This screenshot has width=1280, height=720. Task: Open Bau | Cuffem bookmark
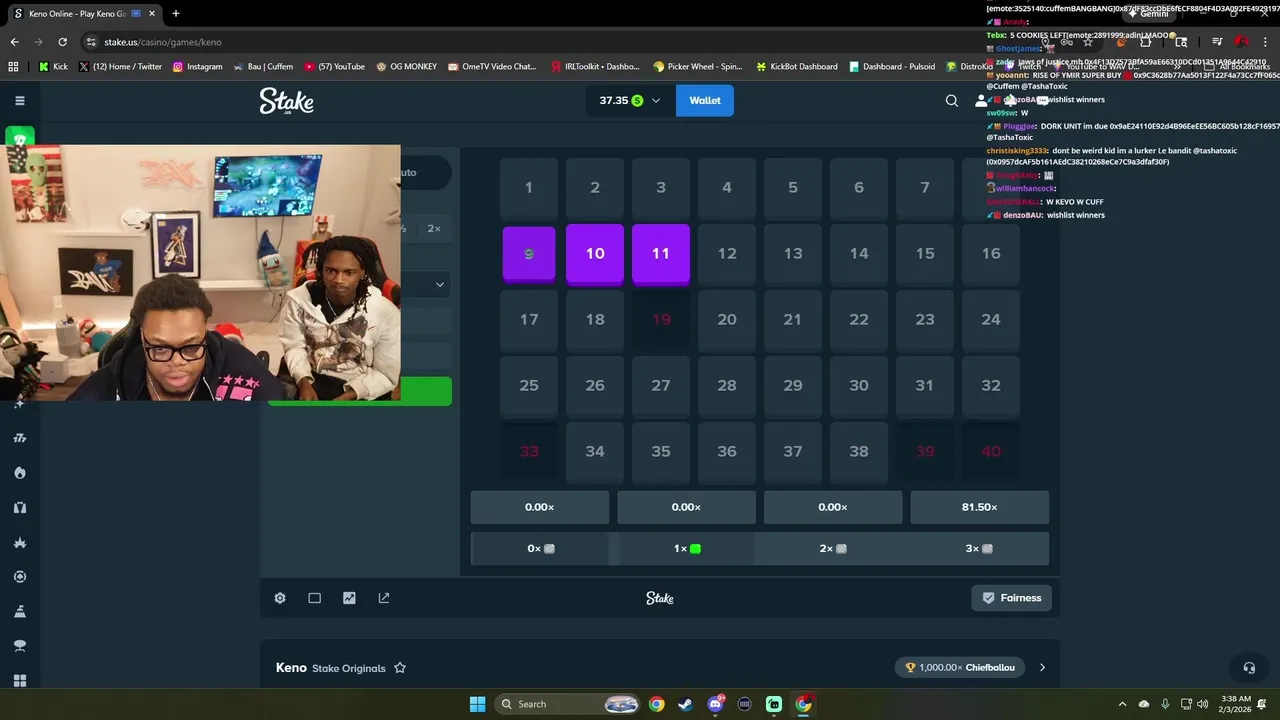[263, 67]
